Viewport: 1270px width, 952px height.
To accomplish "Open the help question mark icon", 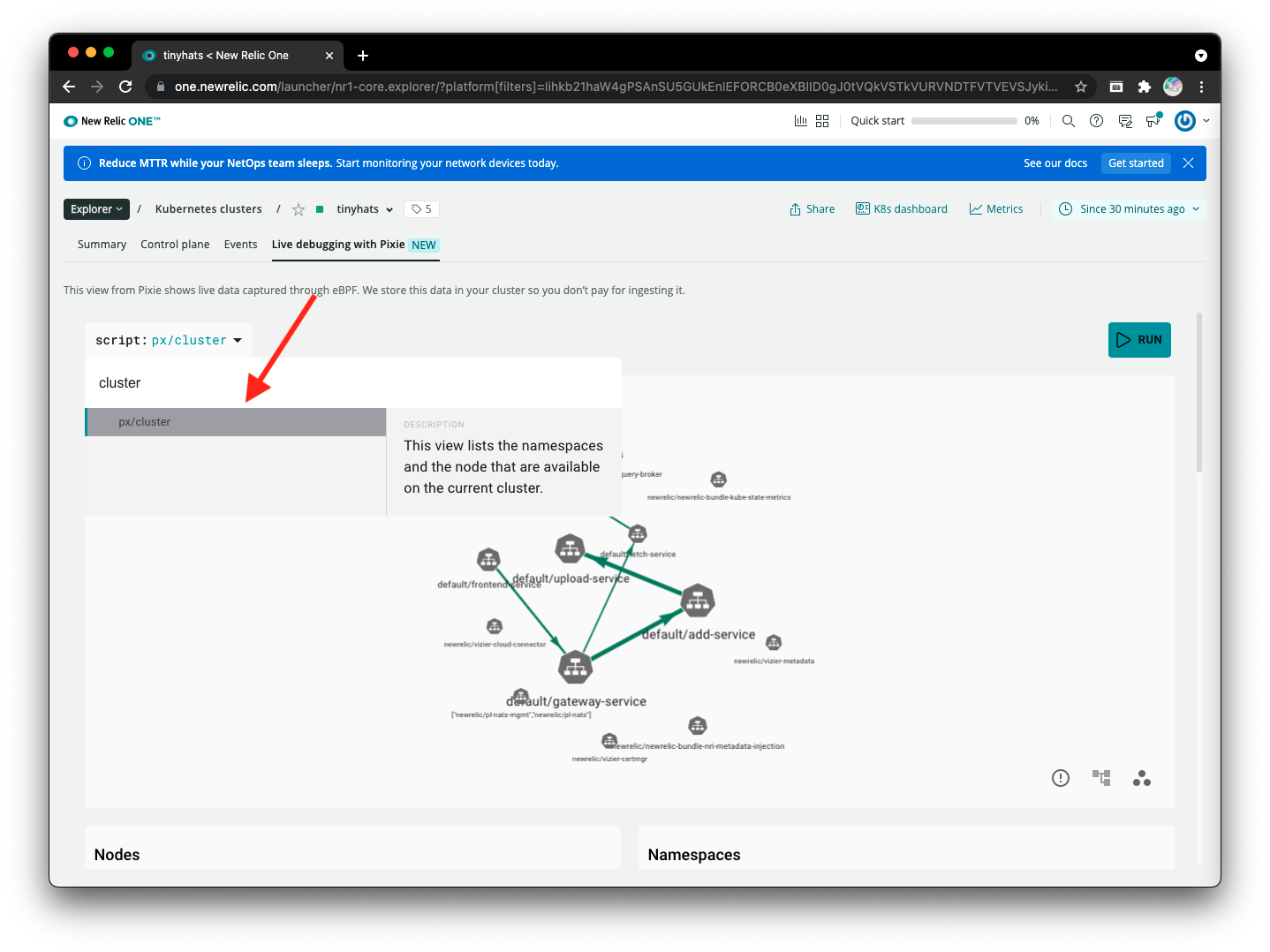I will point(1096,121).
